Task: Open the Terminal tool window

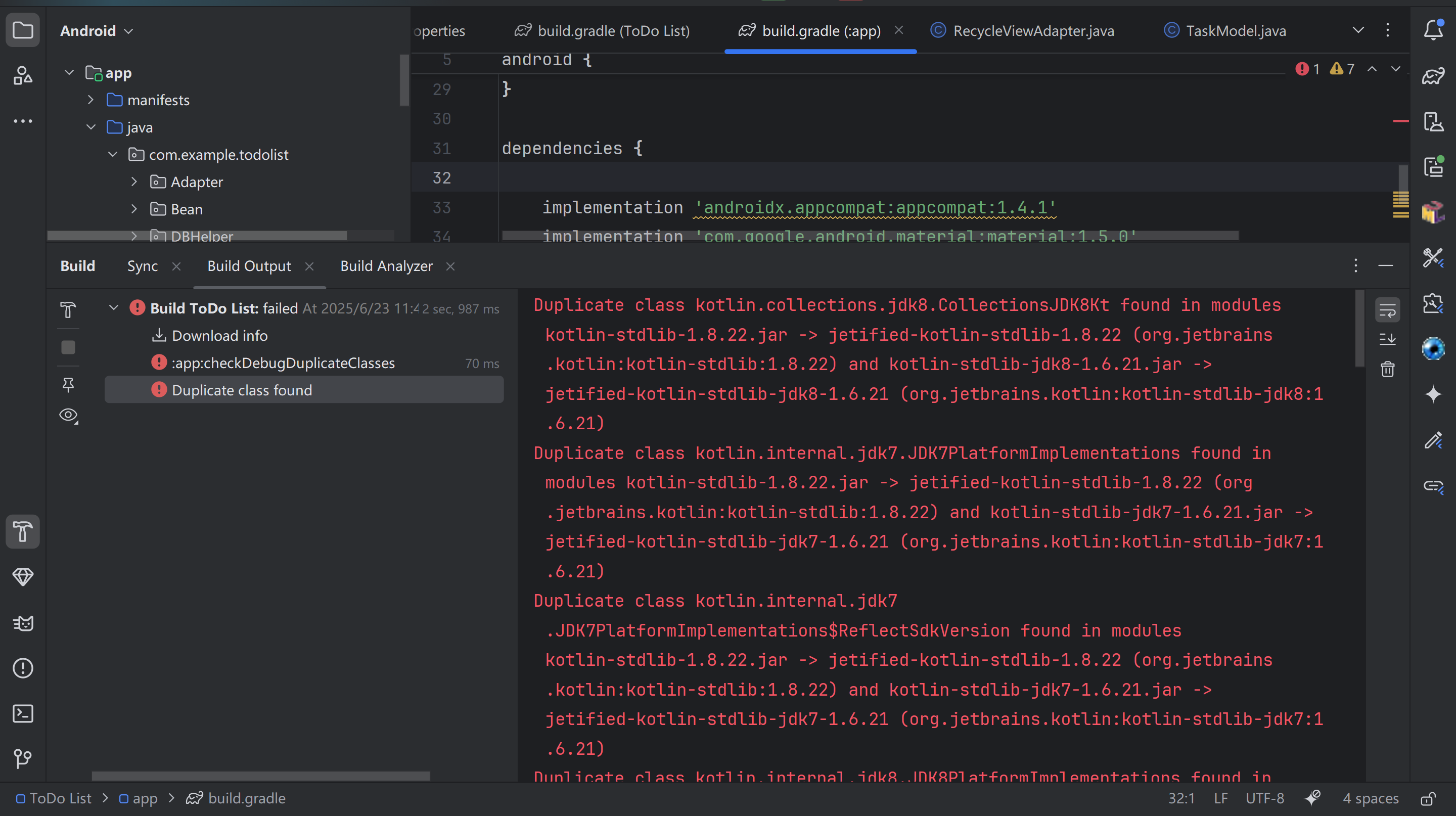Action: [23, 714]
